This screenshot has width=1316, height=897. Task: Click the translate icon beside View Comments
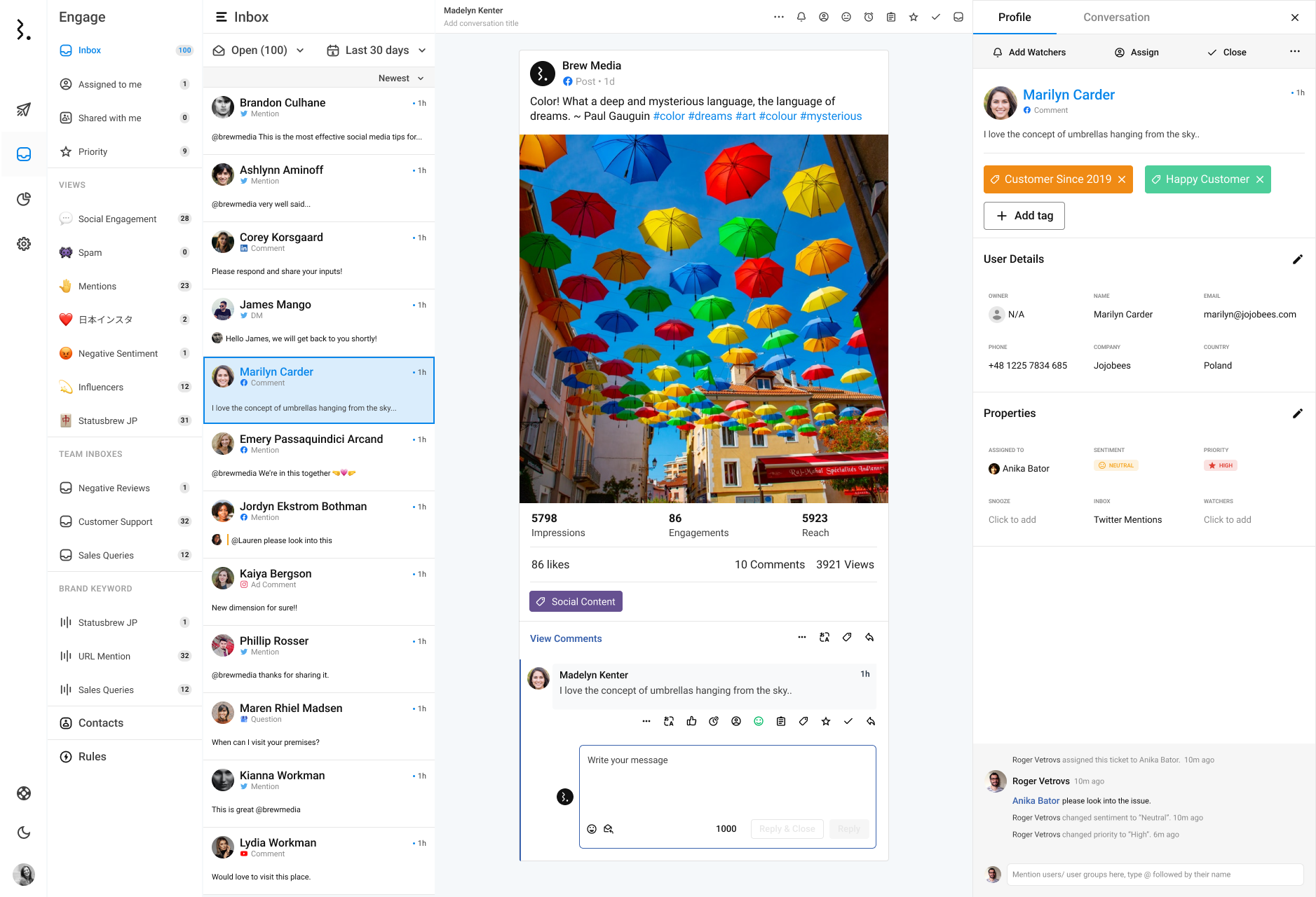click(825, 638)
